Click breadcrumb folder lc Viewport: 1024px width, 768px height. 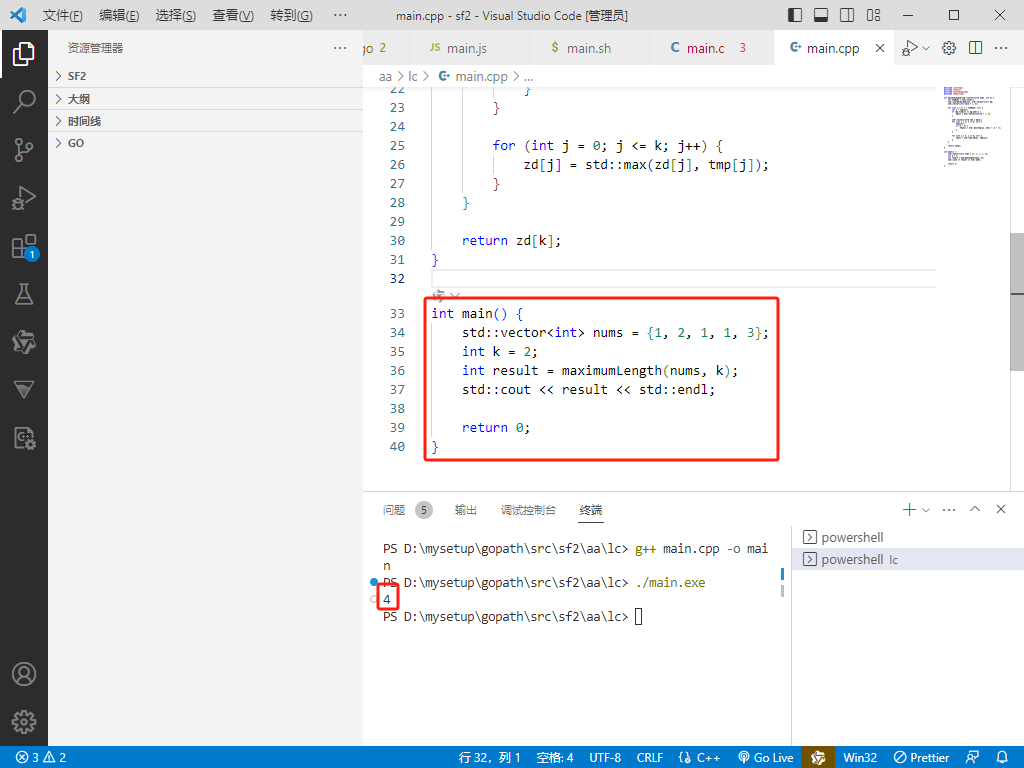(x=413, y=76)
